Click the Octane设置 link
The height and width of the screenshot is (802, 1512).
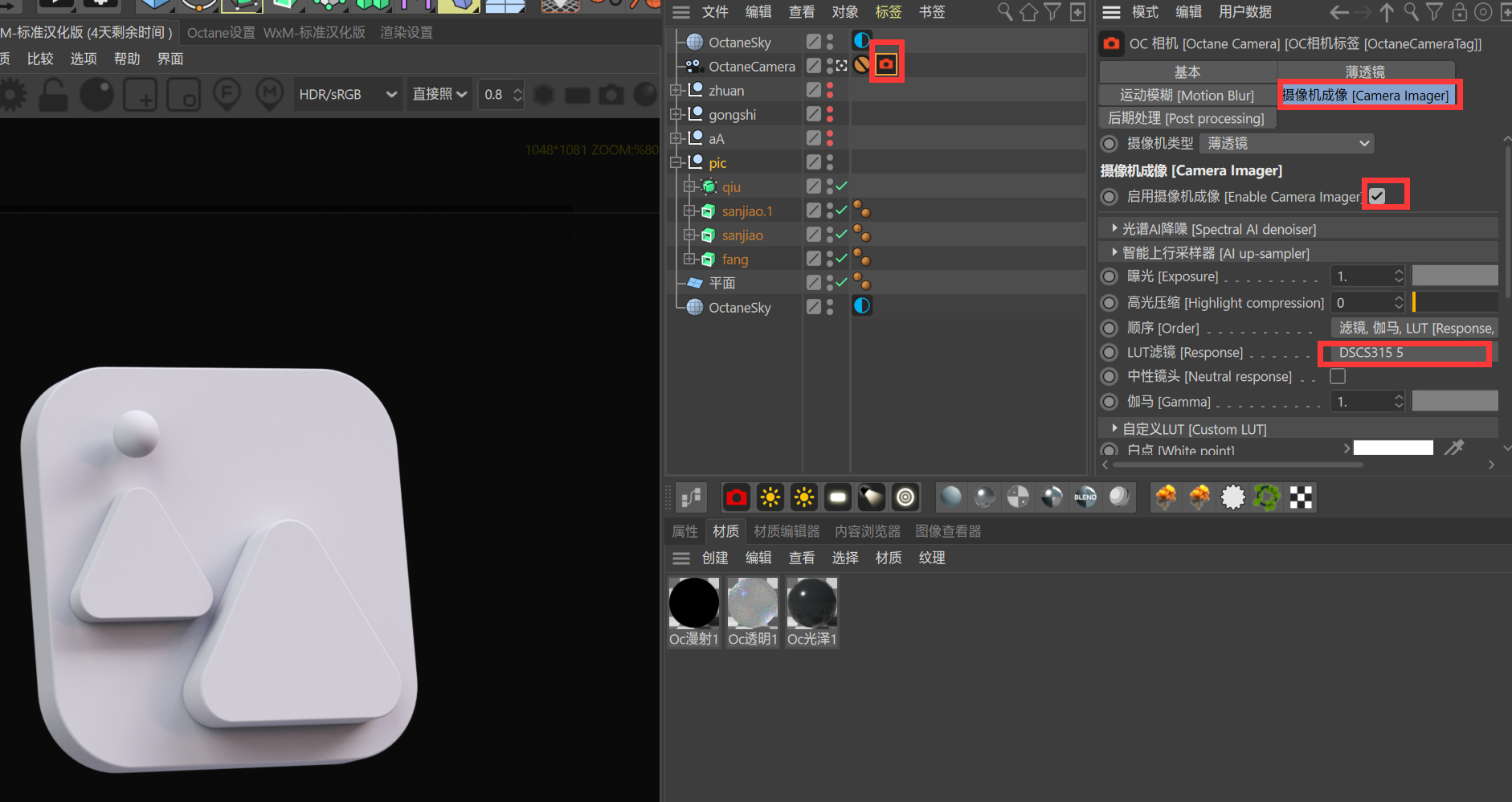[x=221, y=33]
